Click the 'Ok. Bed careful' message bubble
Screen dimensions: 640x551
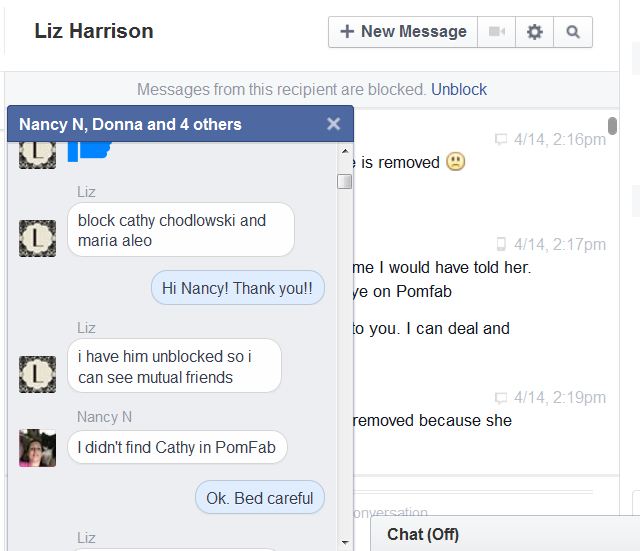260,498
